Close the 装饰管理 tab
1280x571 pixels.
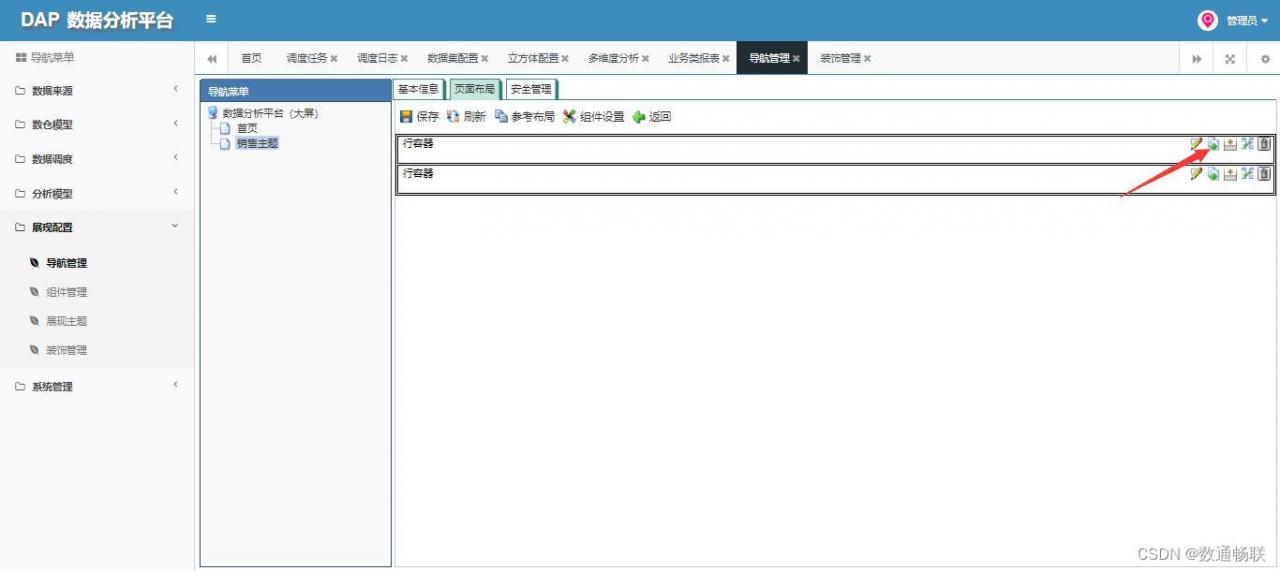(x=867, y=59)
